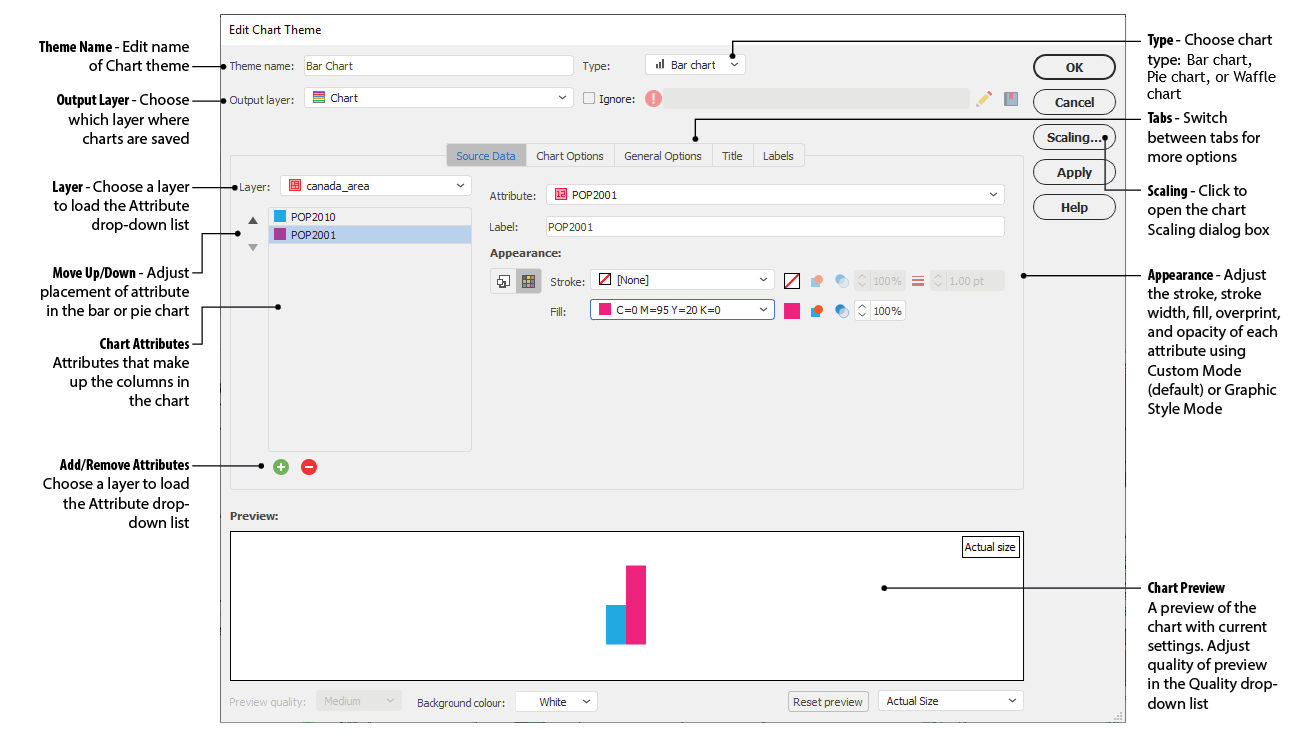1295x733 pixels.
Task: Open the Output layer dropdown
Action: pos(439,98)
